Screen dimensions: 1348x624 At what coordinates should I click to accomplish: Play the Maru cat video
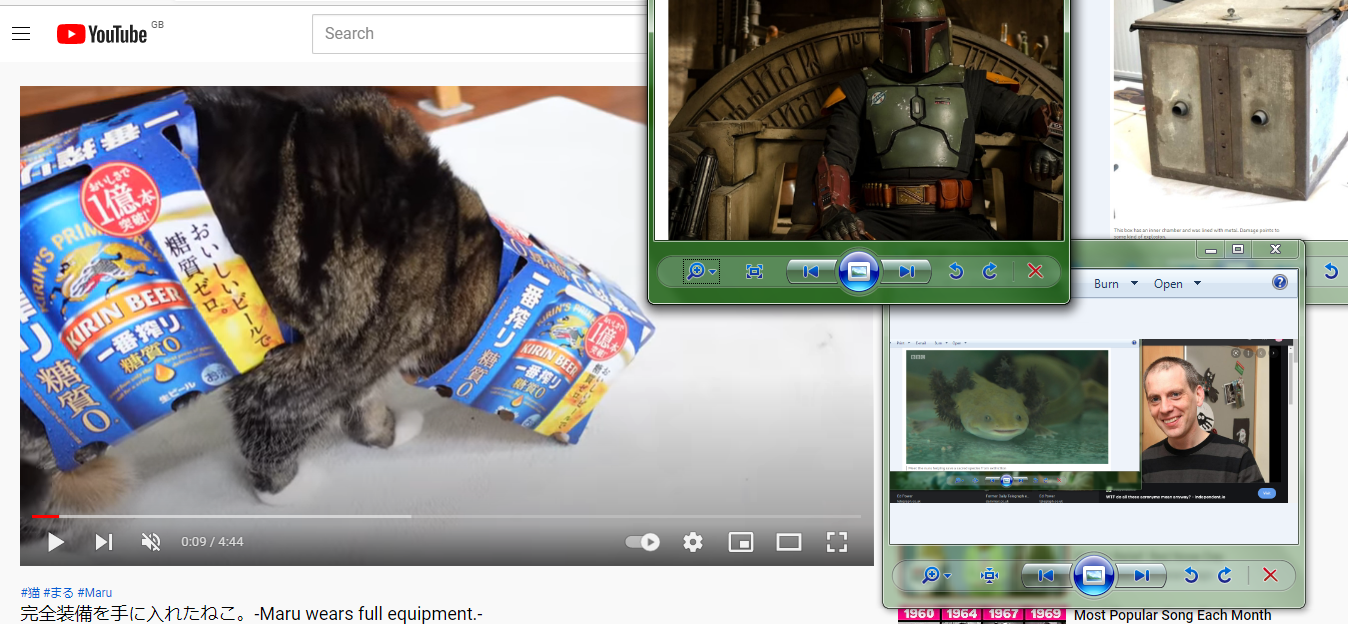point(56,542)
